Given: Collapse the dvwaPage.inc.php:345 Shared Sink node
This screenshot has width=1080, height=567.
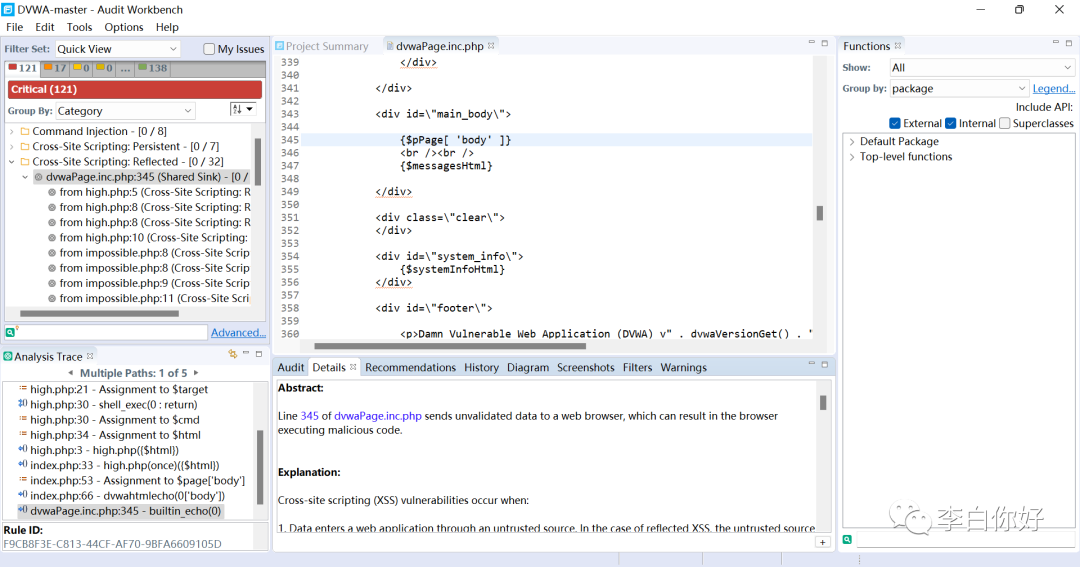Looking at the screenshot, I should click(x=25, y=176).
